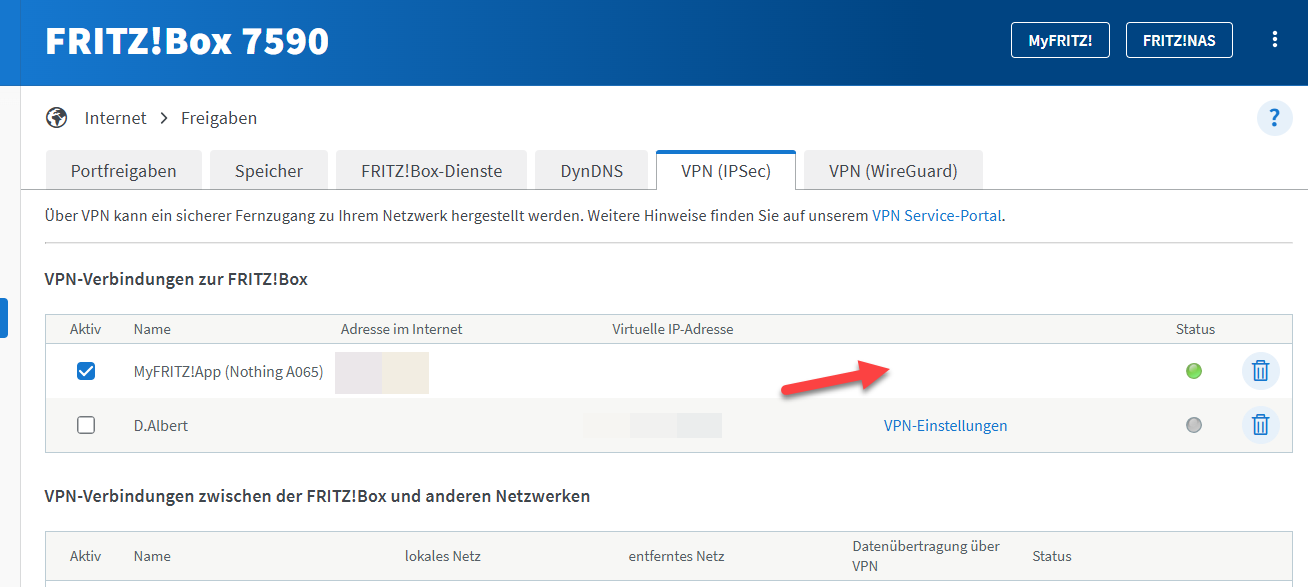Click the MyFRITZ!App (Nothing A065) name
1308x587 pixels.
[x=228, y=372]
